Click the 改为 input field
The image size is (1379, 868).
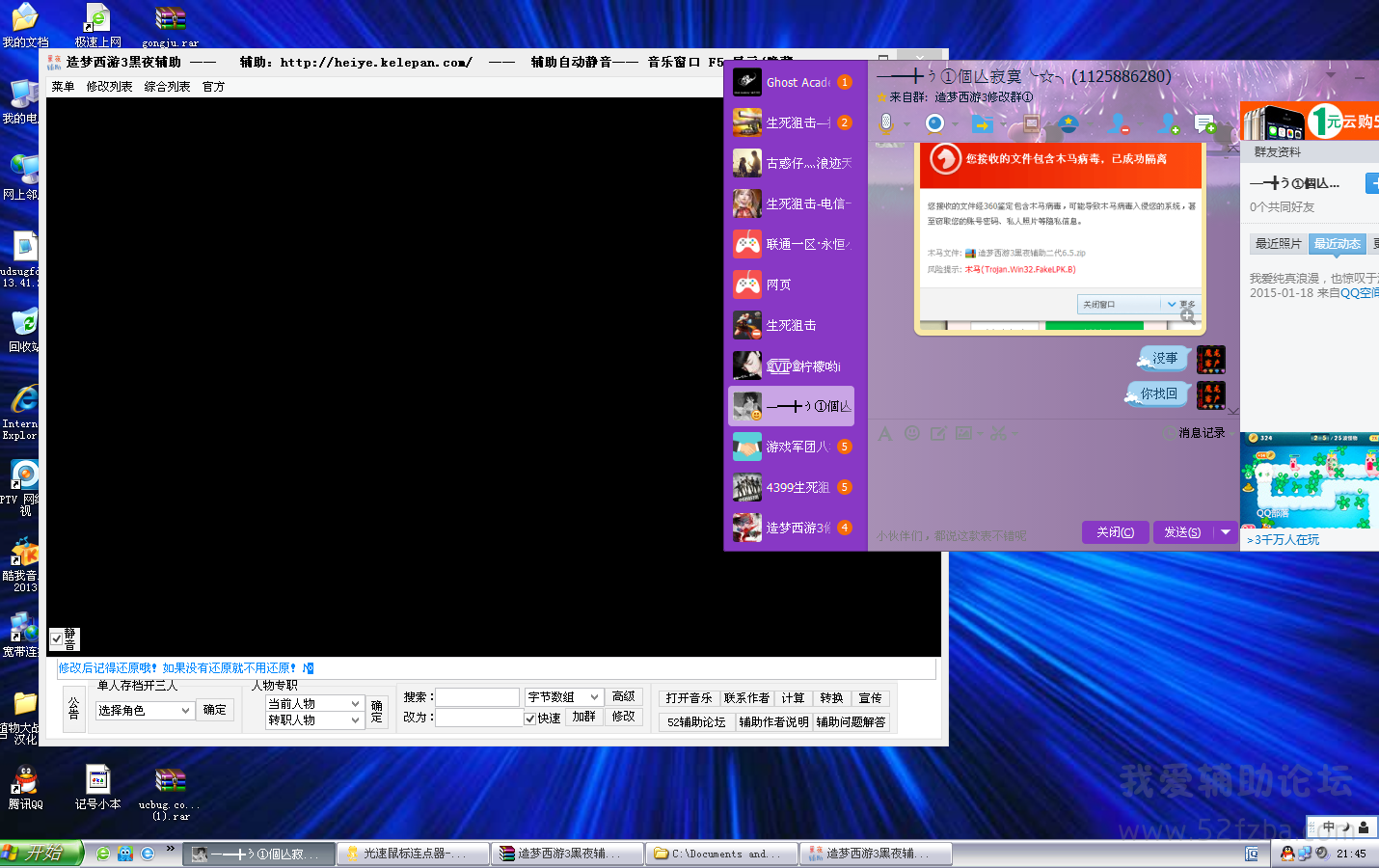[x=478, y=718]
